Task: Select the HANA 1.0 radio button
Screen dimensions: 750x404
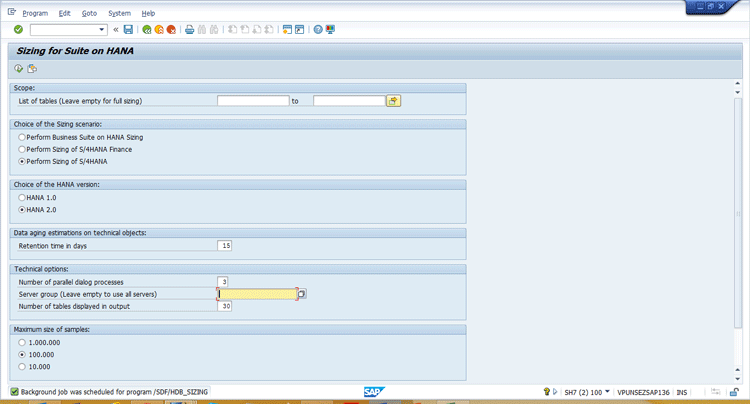Action: (x=22, y=197)
